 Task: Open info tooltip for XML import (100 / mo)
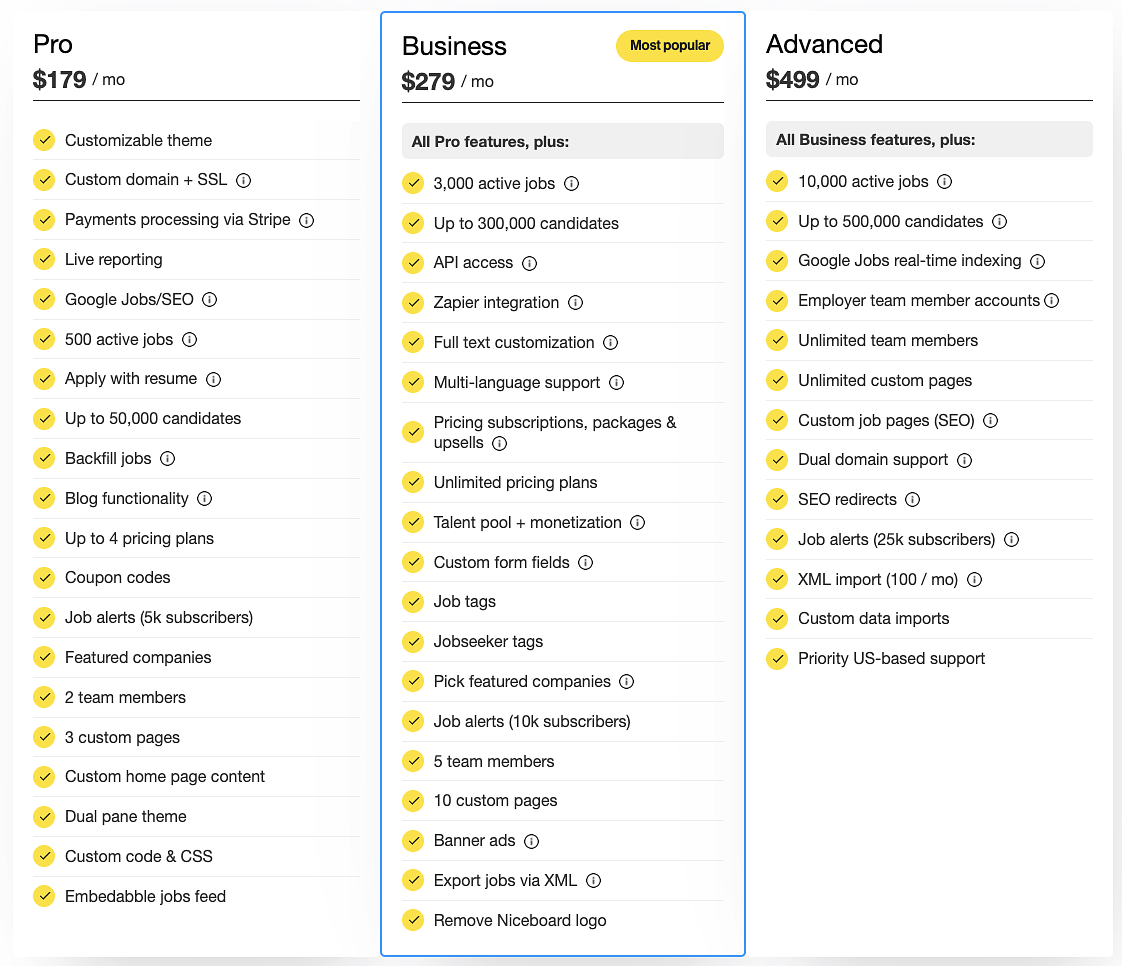click(974, 579)
